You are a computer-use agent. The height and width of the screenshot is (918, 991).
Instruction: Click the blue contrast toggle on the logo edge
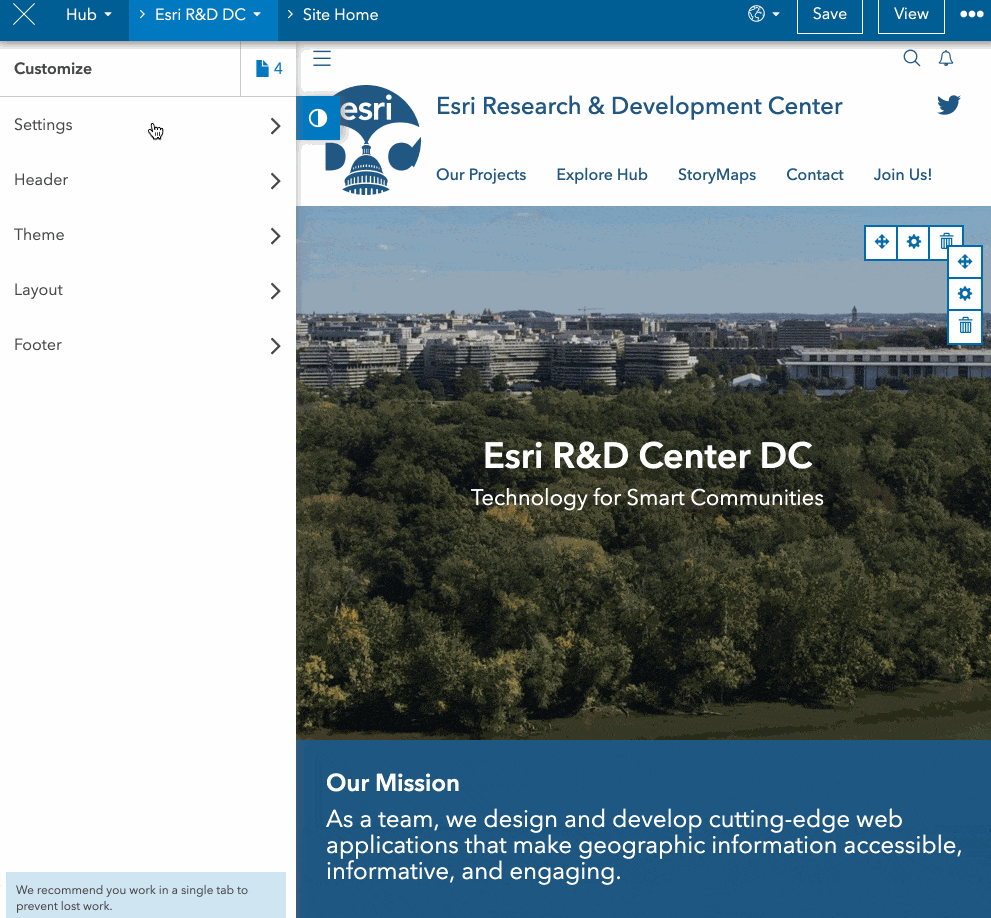click(x=317, y=118)
